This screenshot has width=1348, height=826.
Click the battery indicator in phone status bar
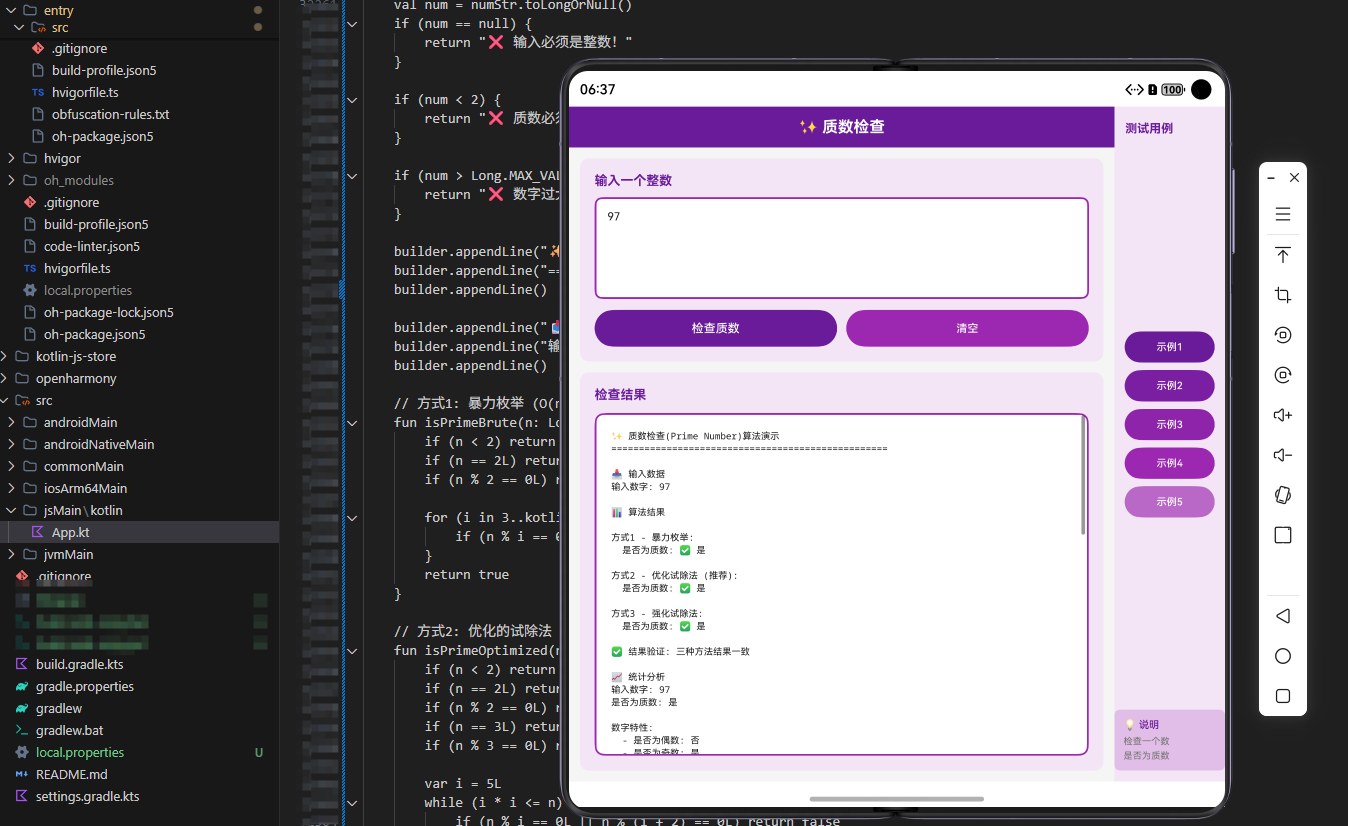pyautogui.click(x=1173, y=90)
